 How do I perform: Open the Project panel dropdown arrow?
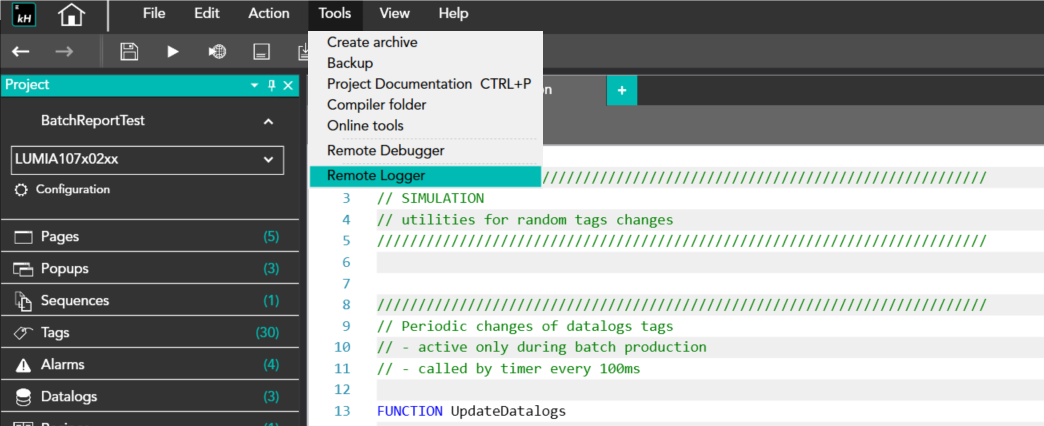254,86
